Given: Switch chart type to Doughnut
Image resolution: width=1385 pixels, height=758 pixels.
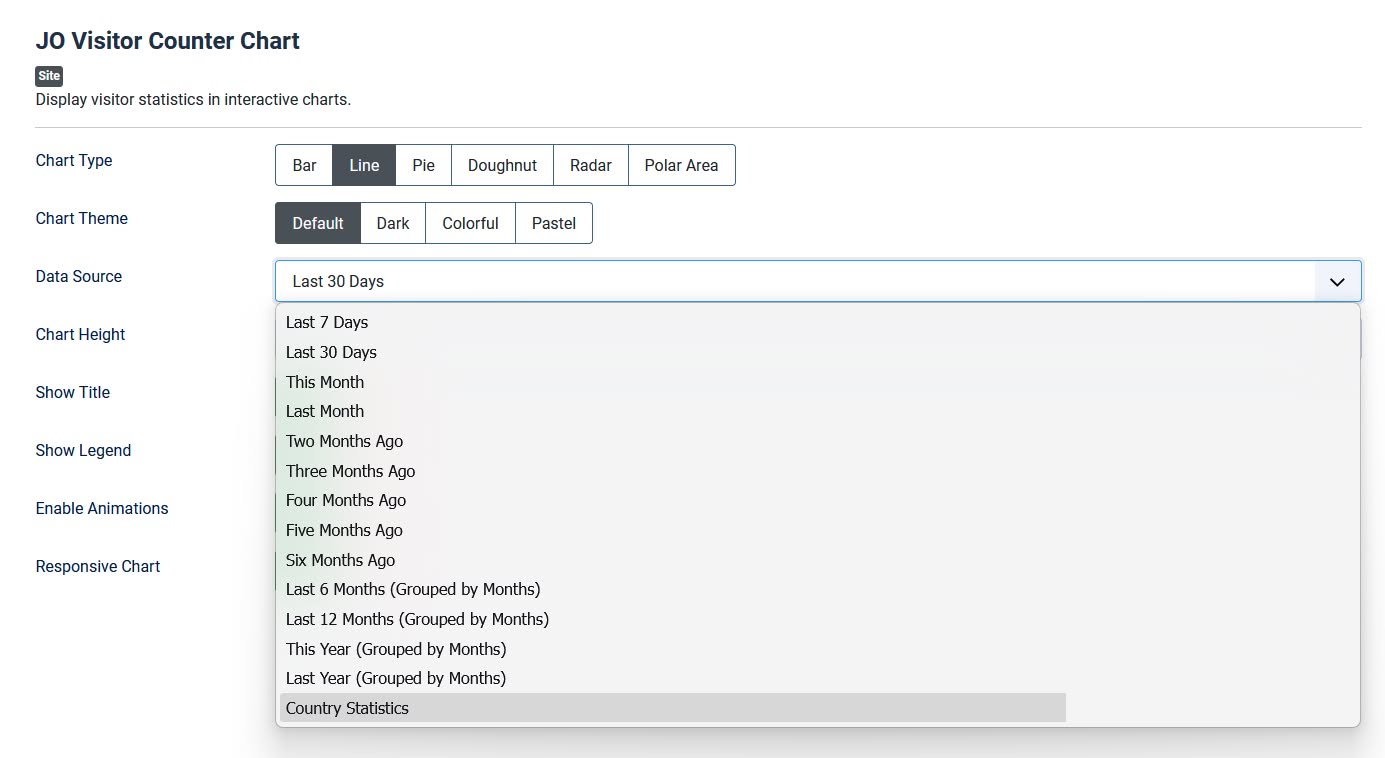Looking at the screenshot, I should click(502, 165).
